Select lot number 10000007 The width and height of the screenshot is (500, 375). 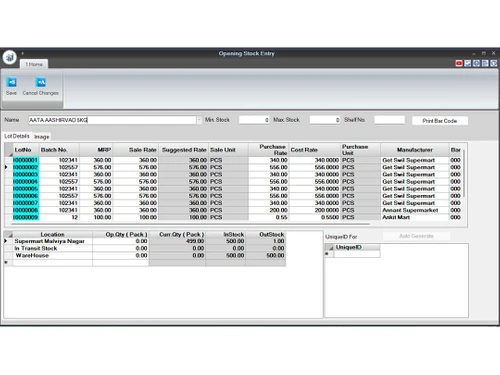pos(26,203)
